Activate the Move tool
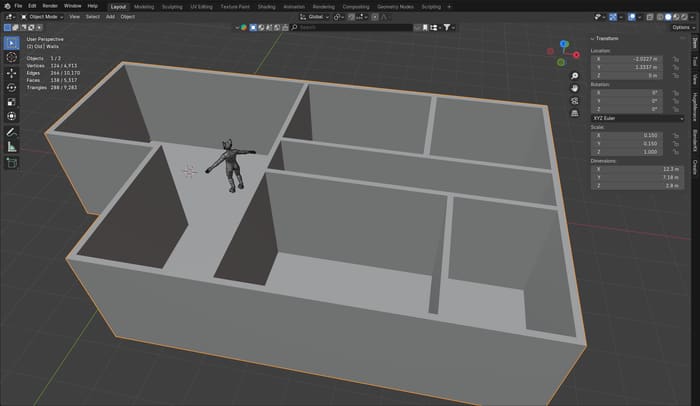The height and width of the screenshot is (406, 700). (11, 73)
